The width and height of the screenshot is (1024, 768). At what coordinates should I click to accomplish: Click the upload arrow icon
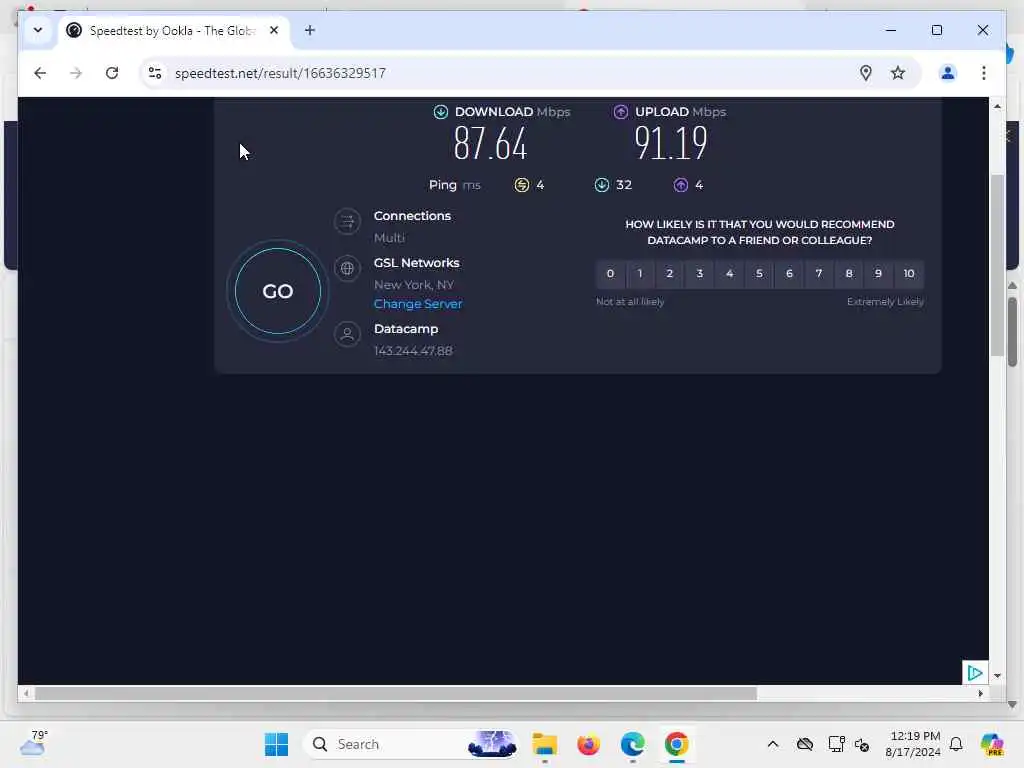coord(620,112)
